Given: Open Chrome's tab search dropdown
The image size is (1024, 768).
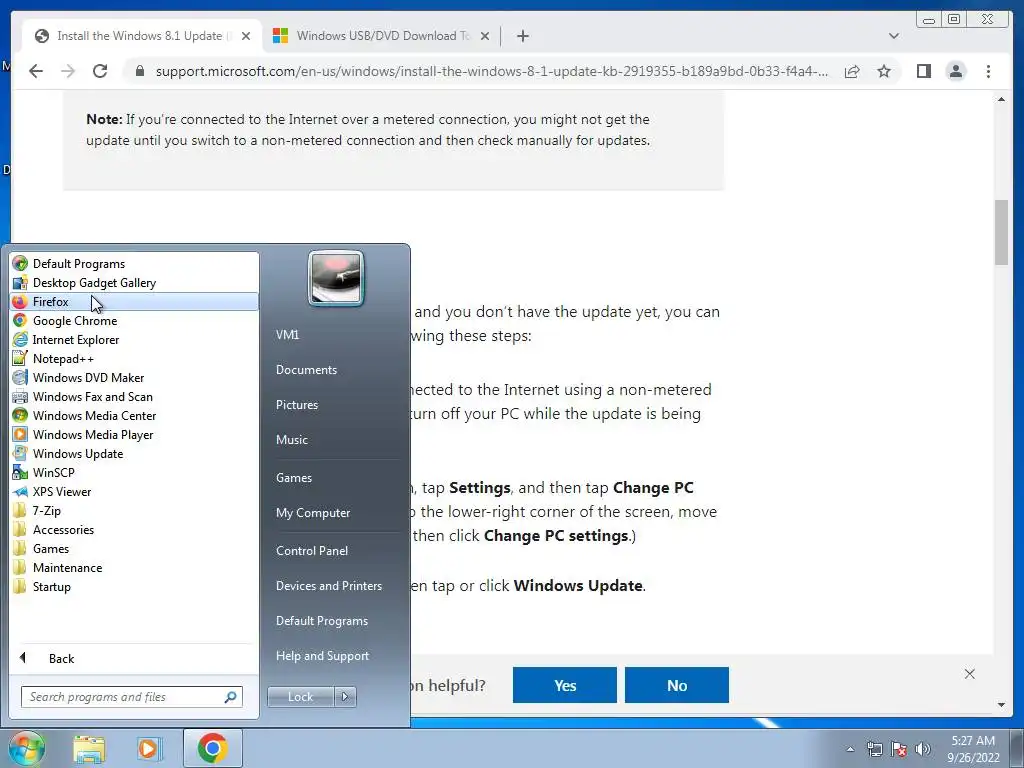Looking at the screenshot, I should 894,36.
